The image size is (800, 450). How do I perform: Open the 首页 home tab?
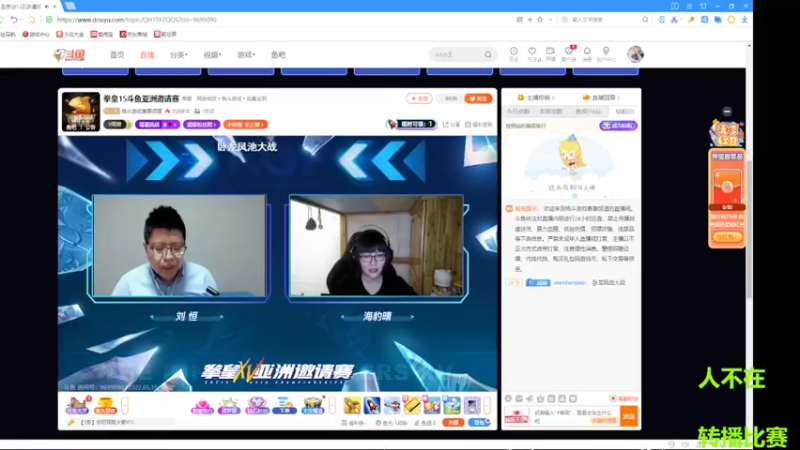tap(117, 55)
